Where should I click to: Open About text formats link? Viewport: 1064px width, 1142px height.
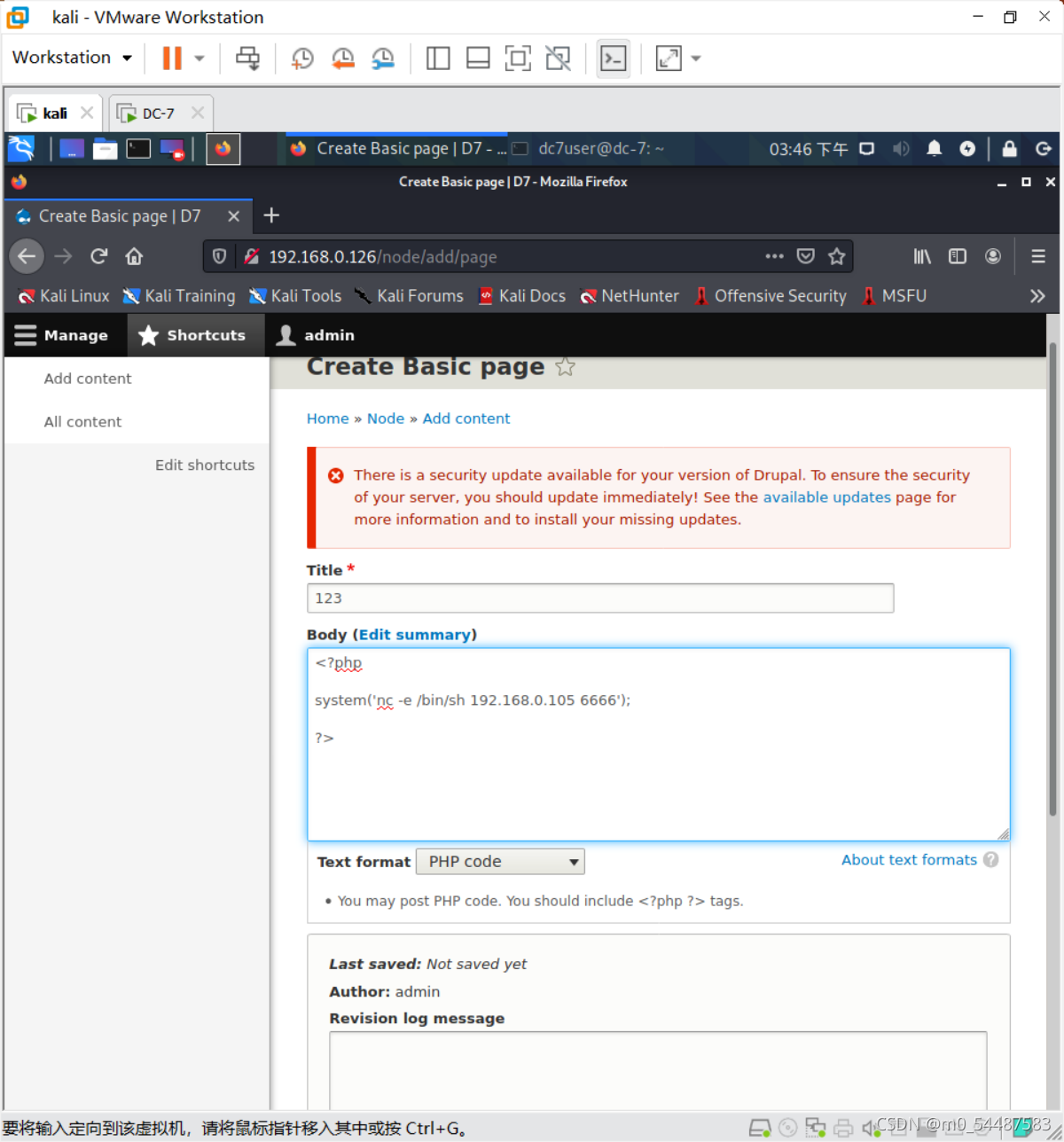909,860
